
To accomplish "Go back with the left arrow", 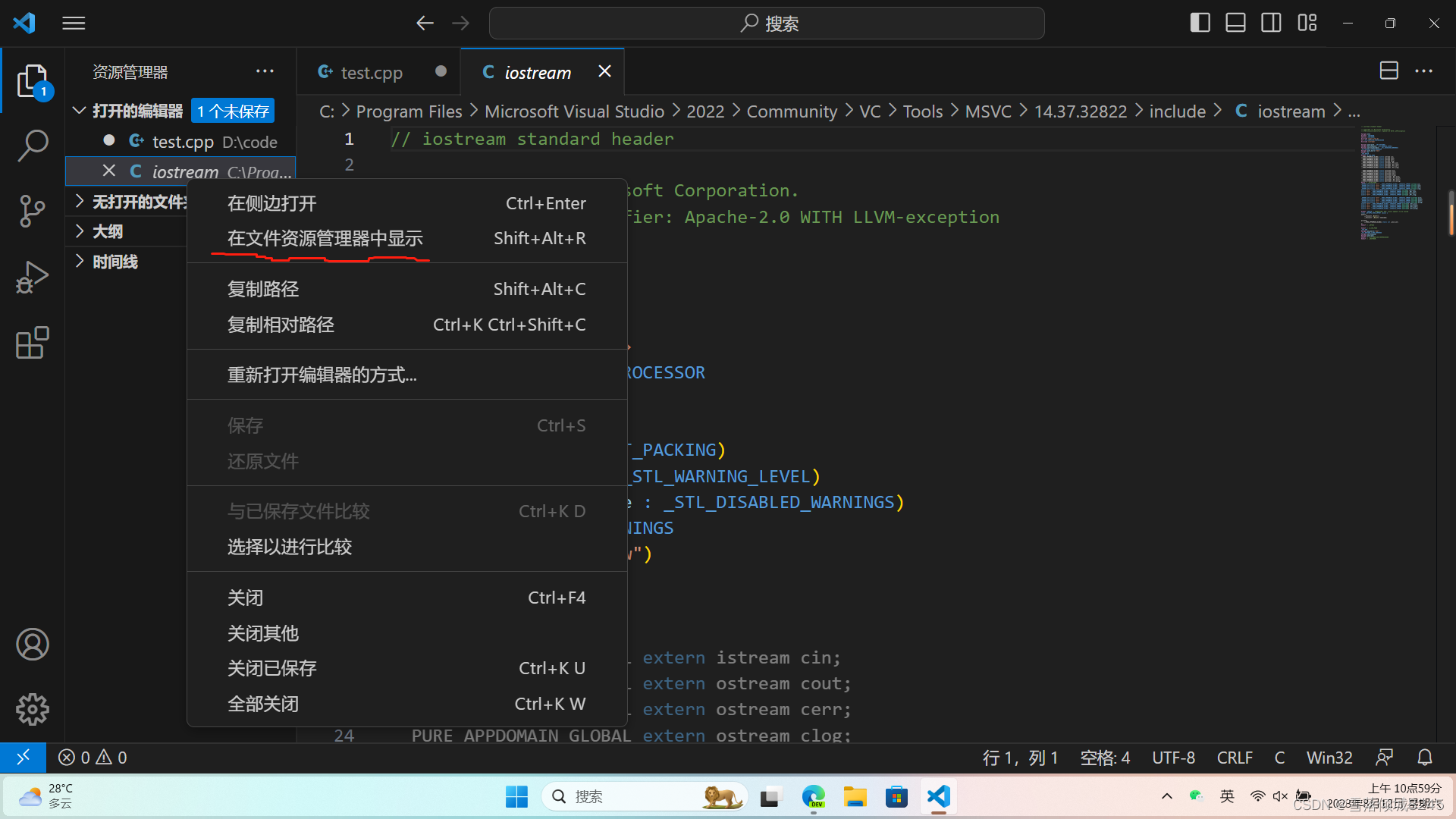I will click(425, 24).
